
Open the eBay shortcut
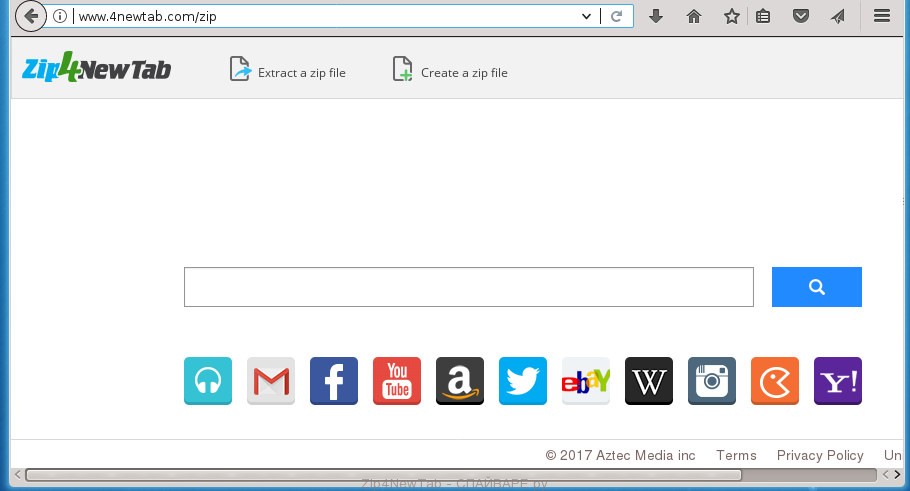click(x=586, y=381)
